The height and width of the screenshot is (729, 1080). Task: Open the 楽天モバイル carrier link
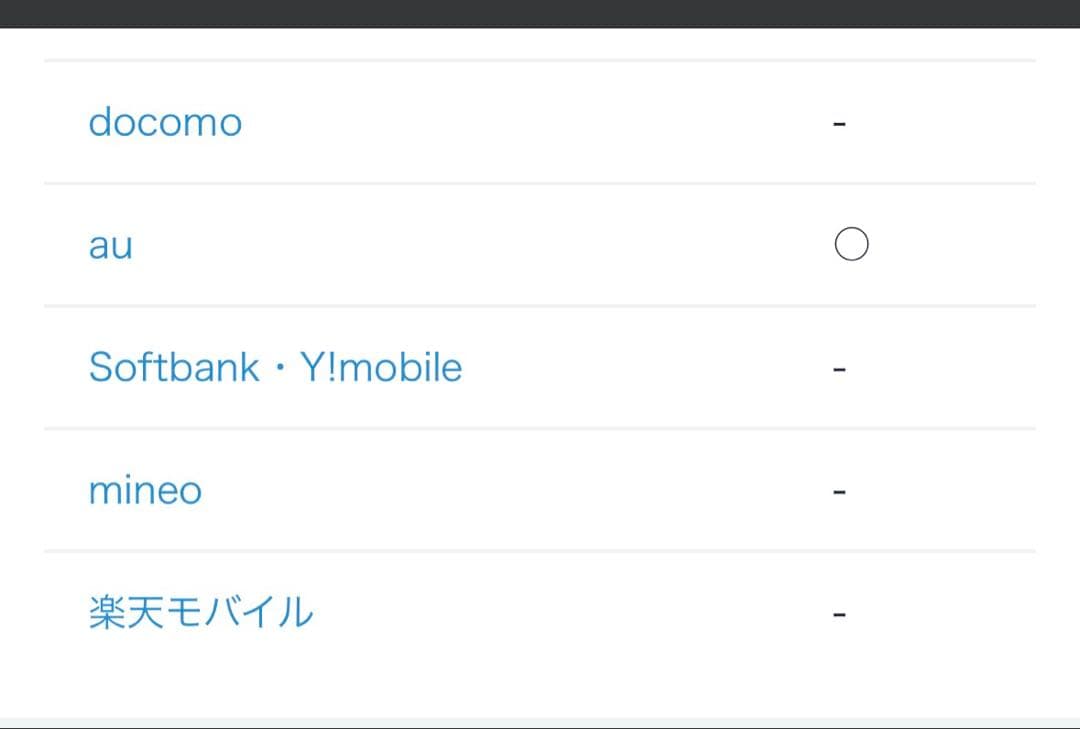coord(201,613)
